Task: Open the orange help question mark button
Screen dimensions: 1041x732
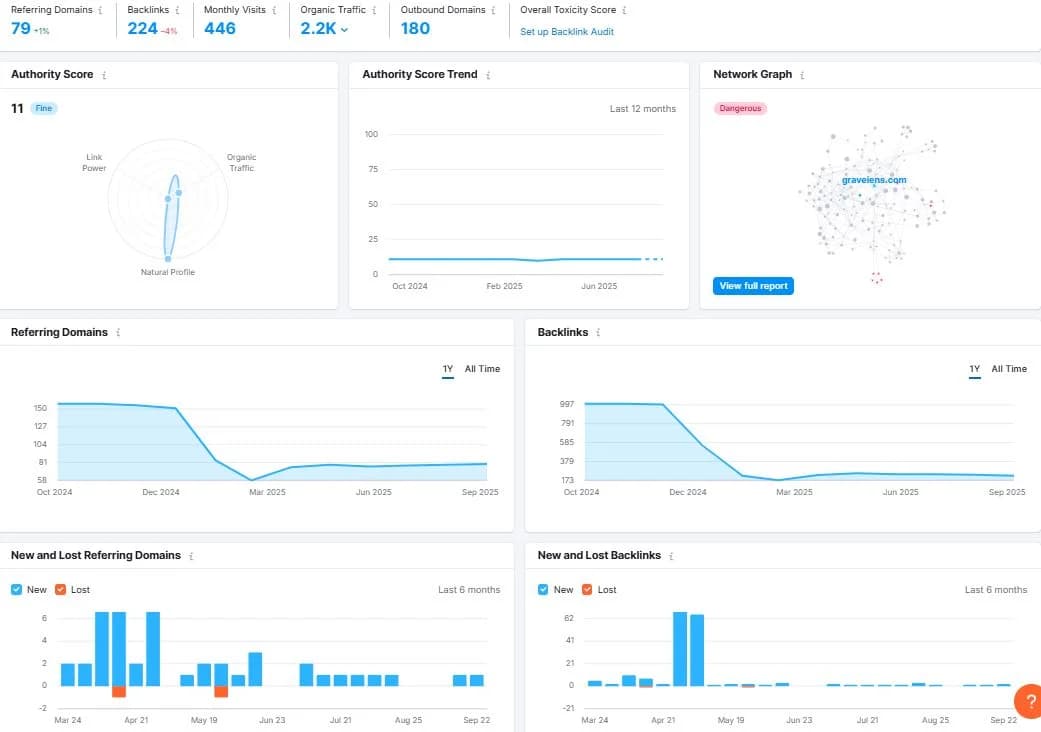Action: [1029, 701]
